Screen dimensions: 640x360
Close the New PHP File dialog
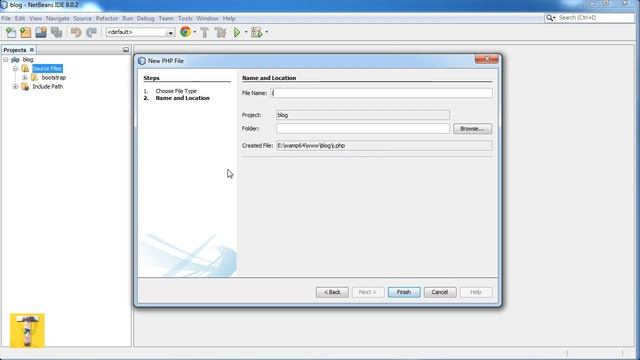tap(487, 59)
